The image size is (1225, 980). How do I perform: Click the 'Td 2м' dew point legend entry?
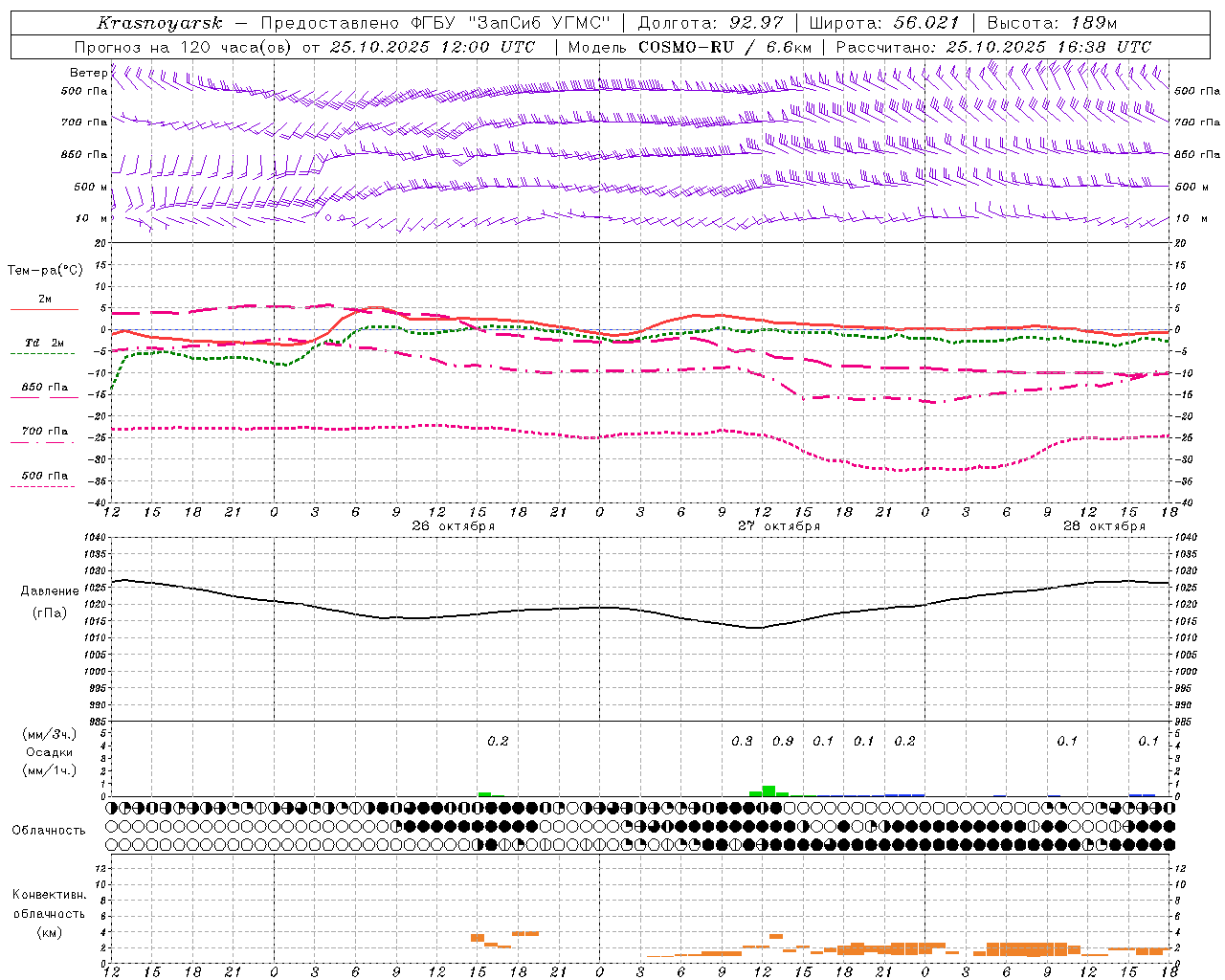(45, 343)
